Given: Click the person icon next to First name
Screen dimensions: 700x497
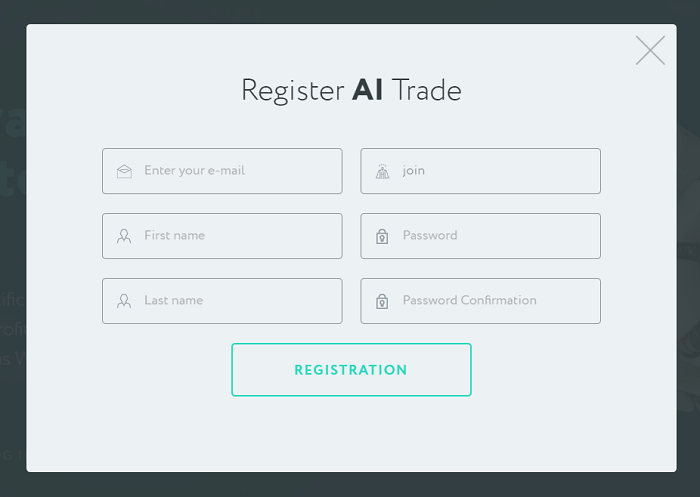Looking at the screenshot, I should click(124, 237).
